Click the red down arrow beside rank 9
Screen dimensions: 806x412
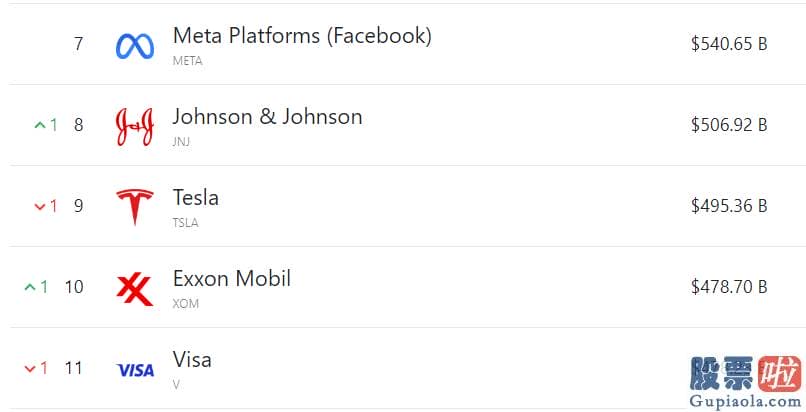tap(40, 207)
